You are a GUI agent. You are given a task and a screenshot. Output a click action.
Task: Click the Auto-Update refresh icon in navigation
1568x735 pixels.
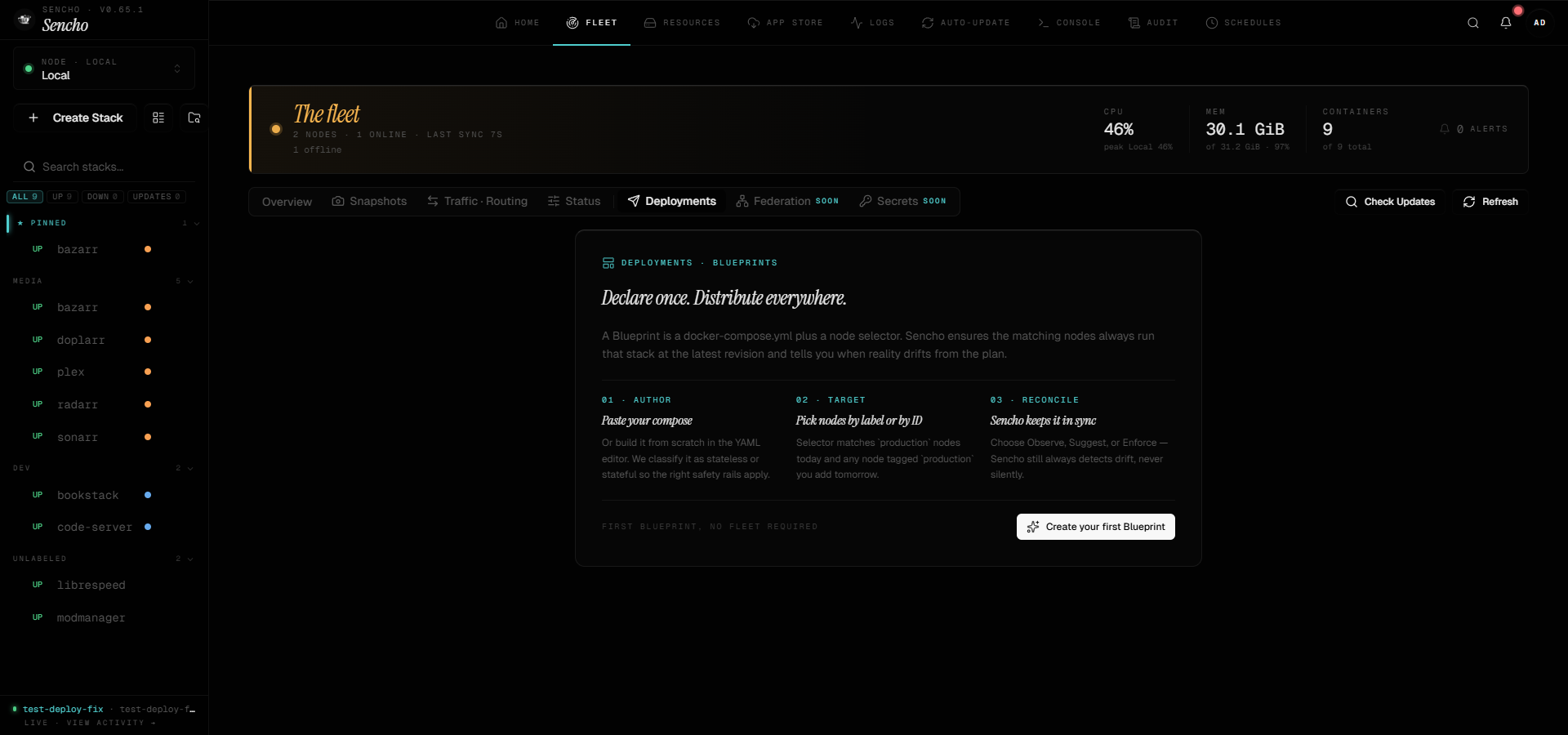[928, 23]
